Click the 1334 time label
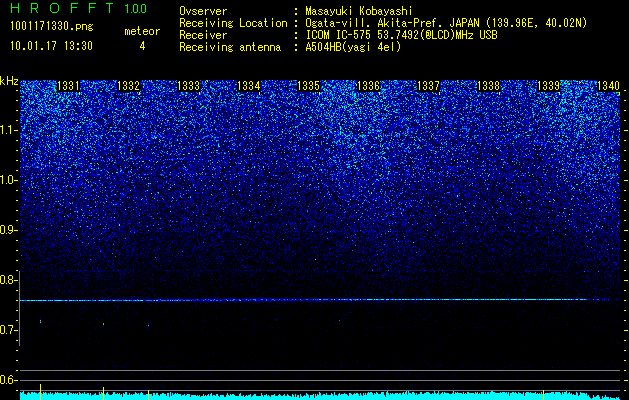Viewport: 629px width, 400px height. [x=249, y=85]
